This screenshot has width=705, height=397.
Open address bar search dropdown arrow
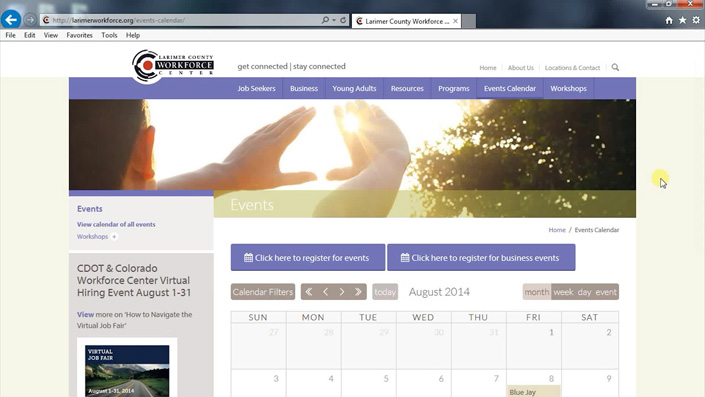coord(334,20)
